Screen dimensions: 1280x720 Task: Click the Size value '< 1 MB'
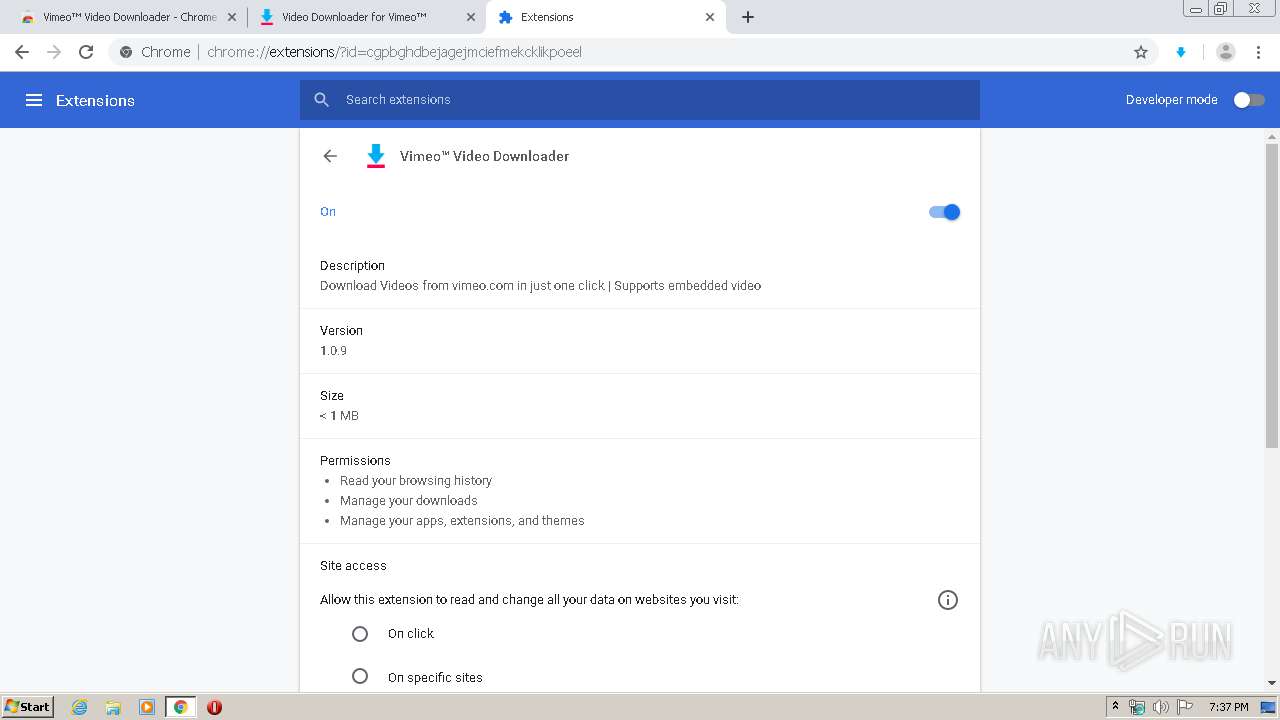pos(339,416)
